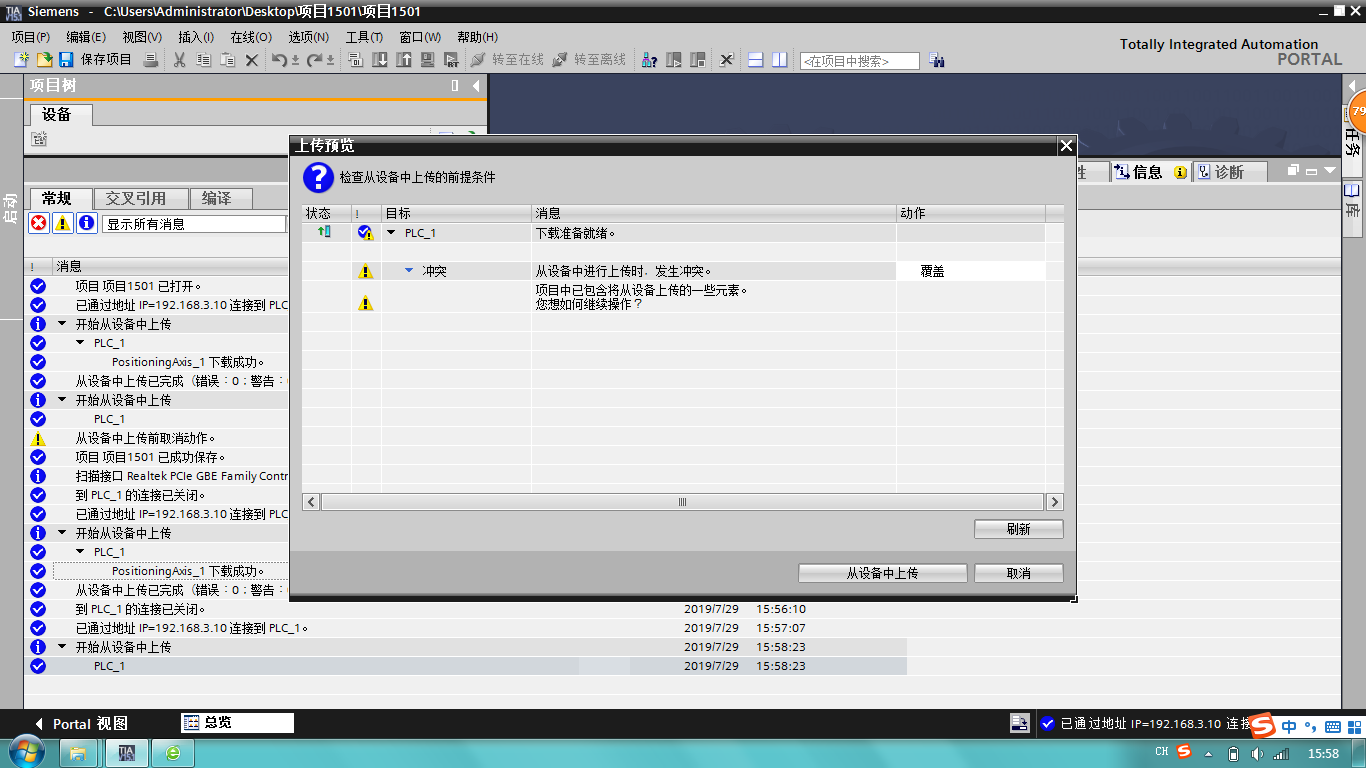The image size is (1366, 768).
Task: Click the compile icon in toolbar
Action: (x=355, y=60)
